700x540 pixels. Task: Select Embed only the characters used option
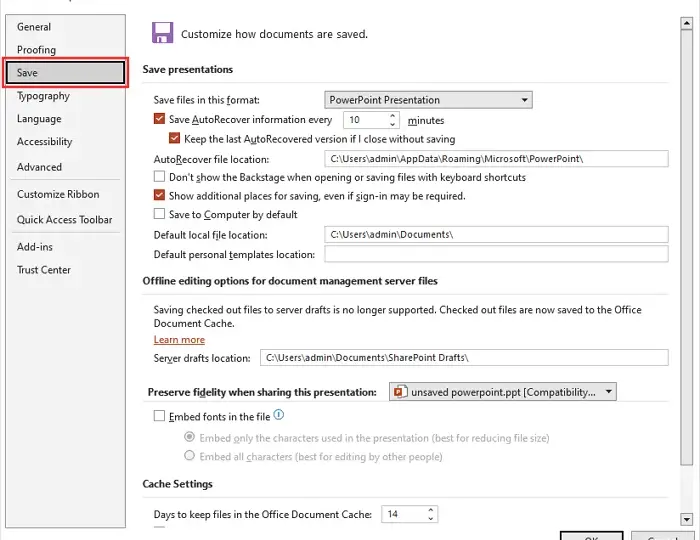click(x=189, y=437)
